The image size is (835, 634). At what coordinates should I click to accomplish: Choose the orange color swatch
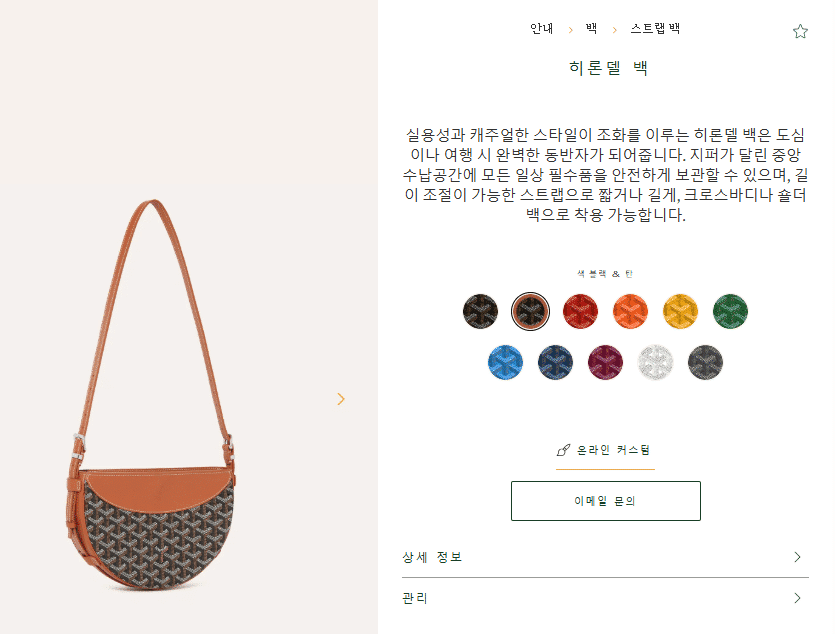[631, 311]
